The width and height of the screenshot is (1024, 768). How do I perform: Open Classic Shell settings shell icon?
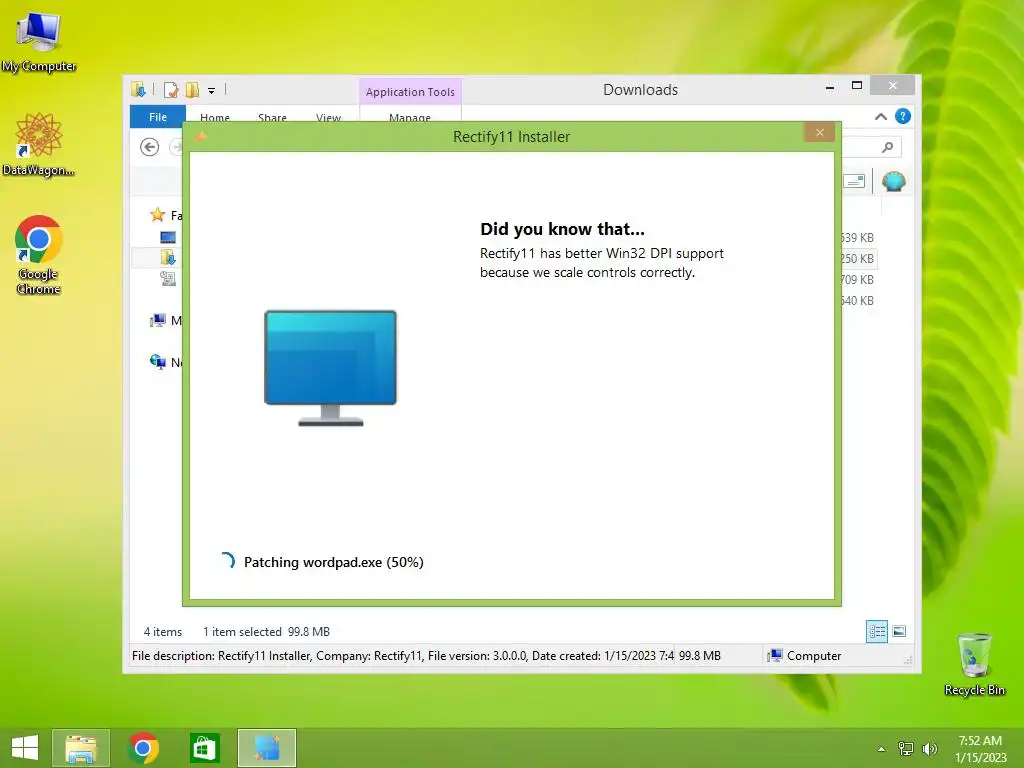(893, 181)
